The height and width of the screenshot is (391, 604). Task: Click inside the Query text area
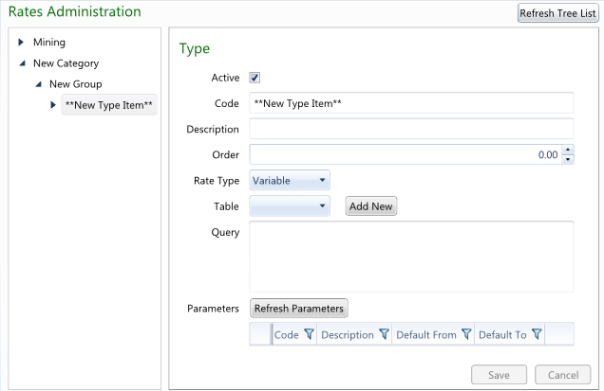point(411,257)
